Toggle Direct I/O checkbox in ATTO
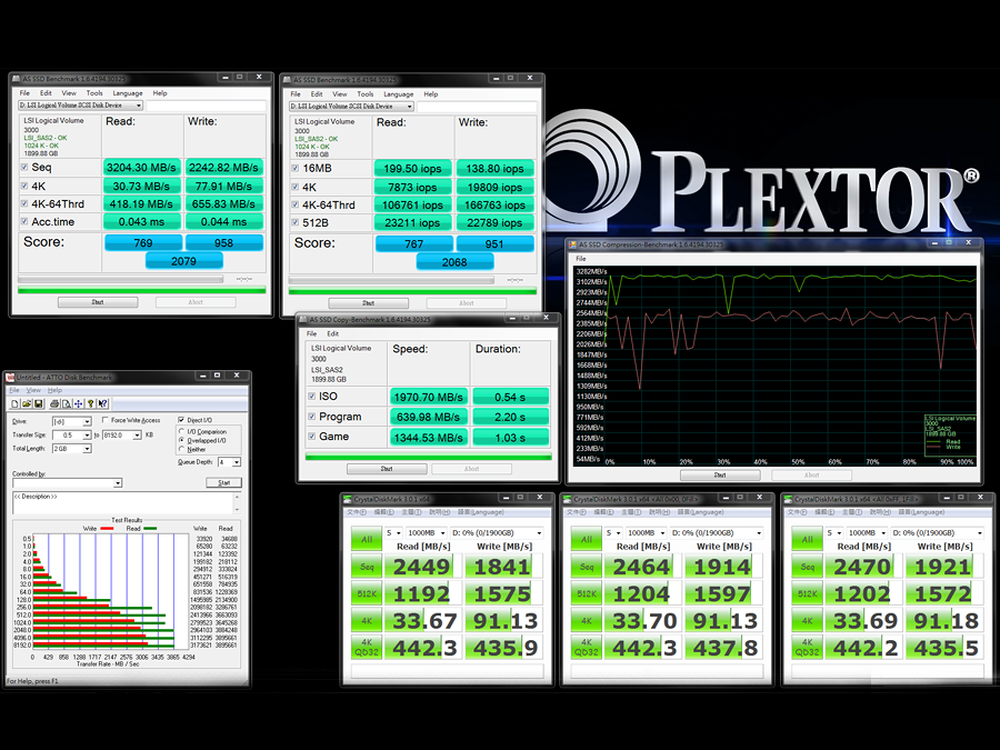Screen dimensions: 1000x750 coord(182,420)
